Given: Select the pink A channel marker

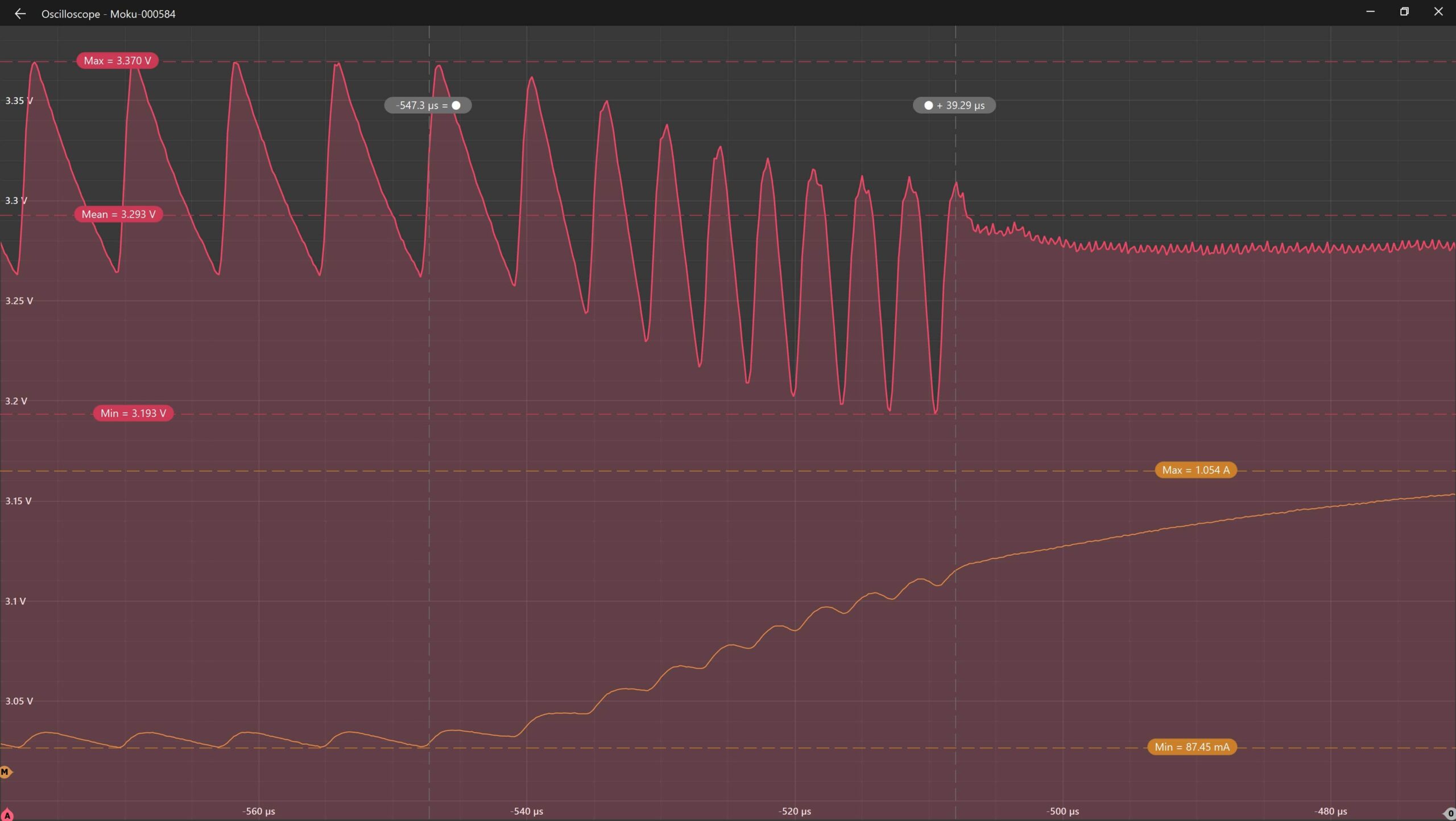Looking at the screenshot, I should pyautogui.click(x=7, y=815).
